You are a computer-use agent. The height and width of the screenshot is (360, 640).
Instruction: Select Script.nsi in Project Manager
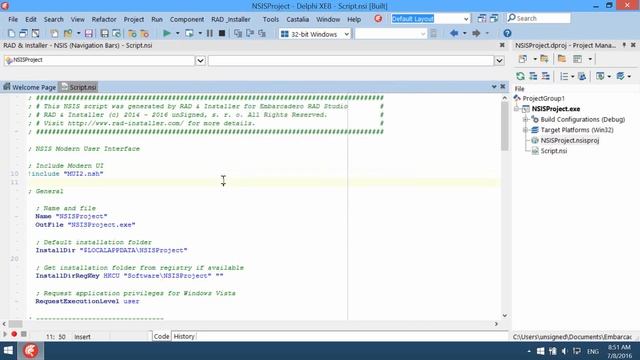[x=553, y=151]
